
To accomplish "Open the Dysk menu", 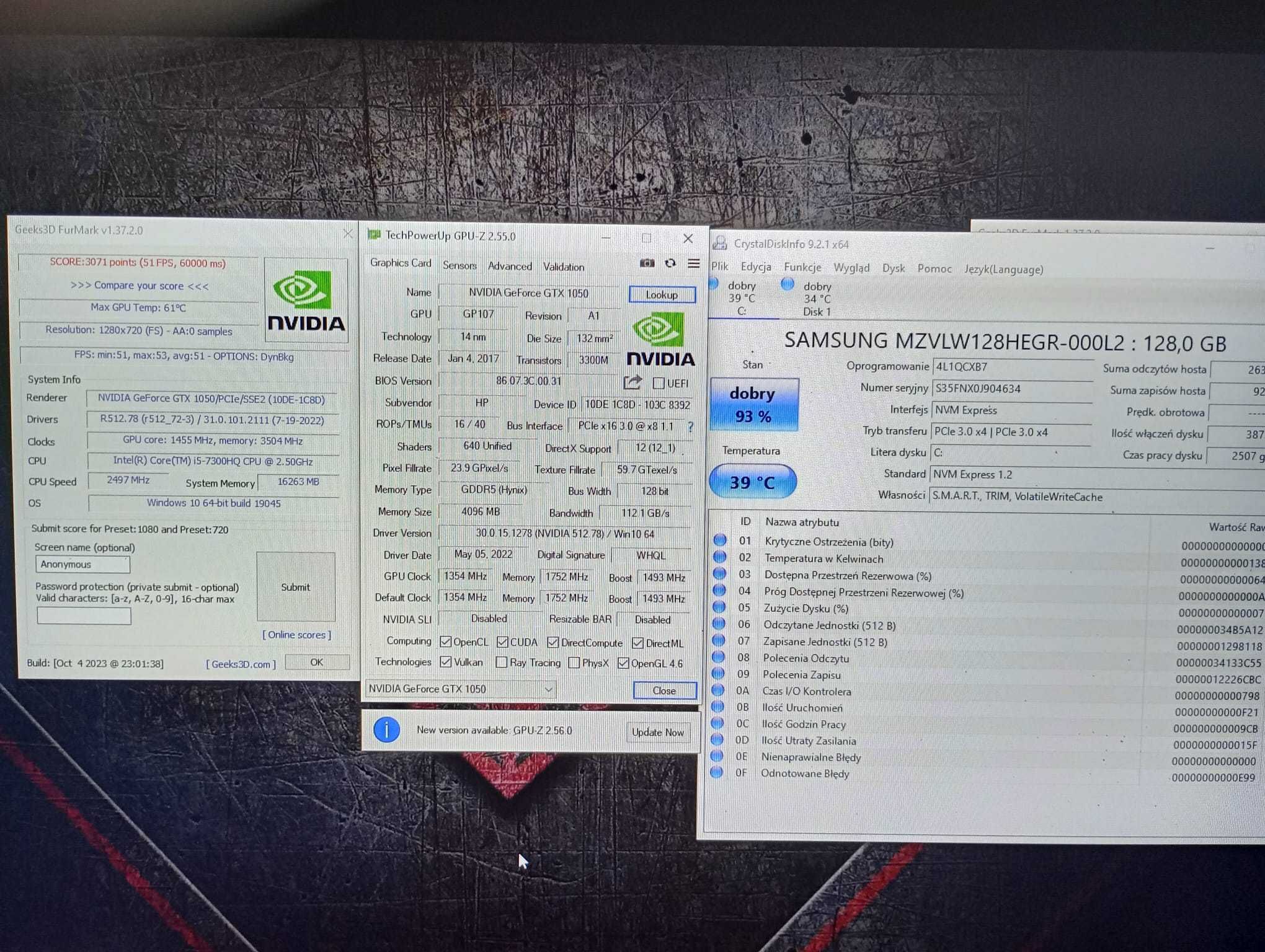I will click(894, 268).
